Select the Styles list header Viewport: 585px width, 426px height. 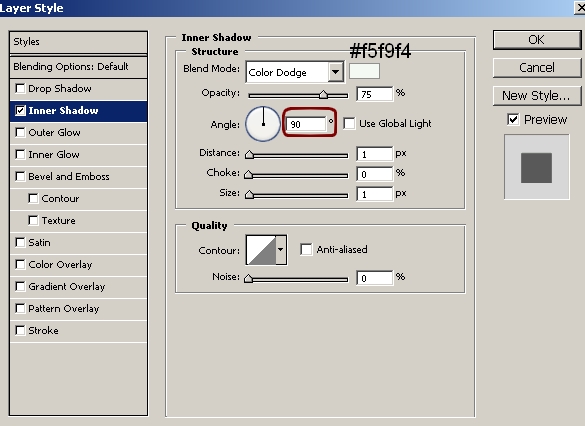[78, 42]
